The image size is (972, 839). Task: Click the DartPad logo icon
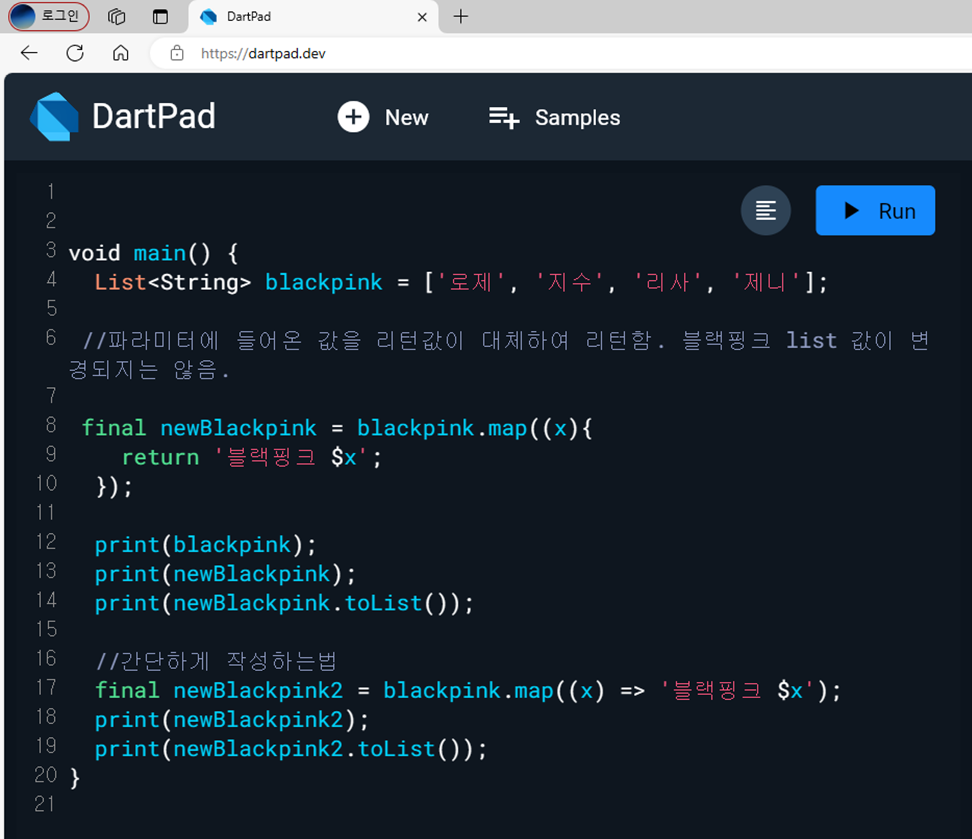coord(55,117)
